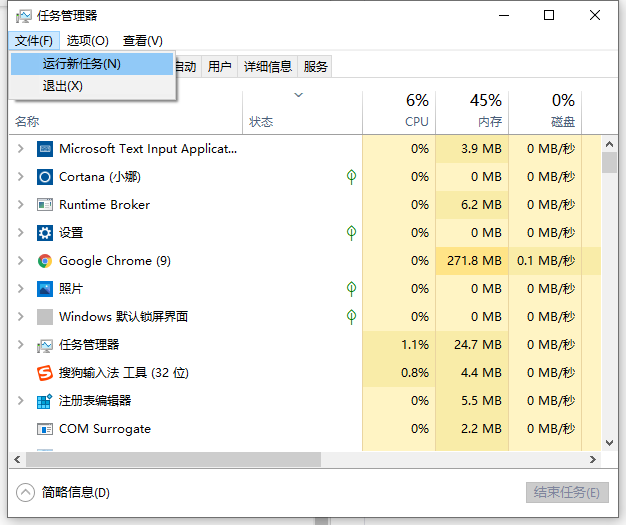Select 退出(X) in the file menu

click(x=62, y=87)
